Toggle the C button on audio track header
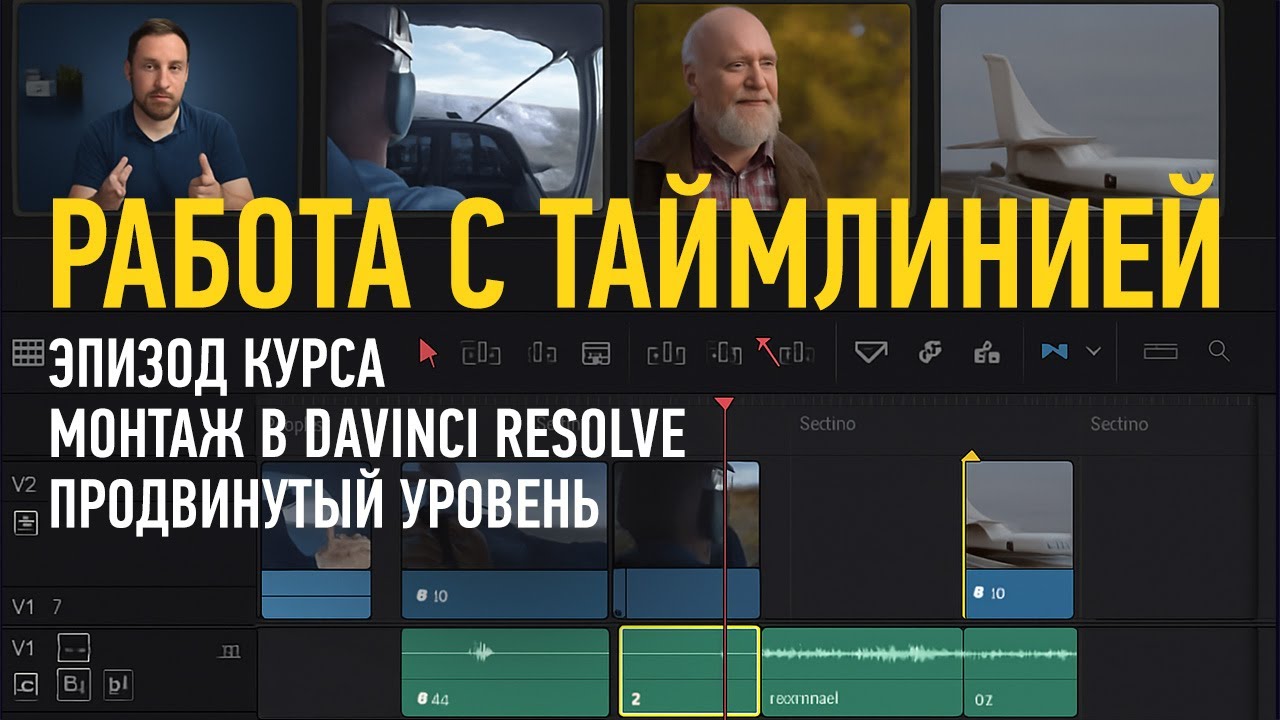 [26, 685]
